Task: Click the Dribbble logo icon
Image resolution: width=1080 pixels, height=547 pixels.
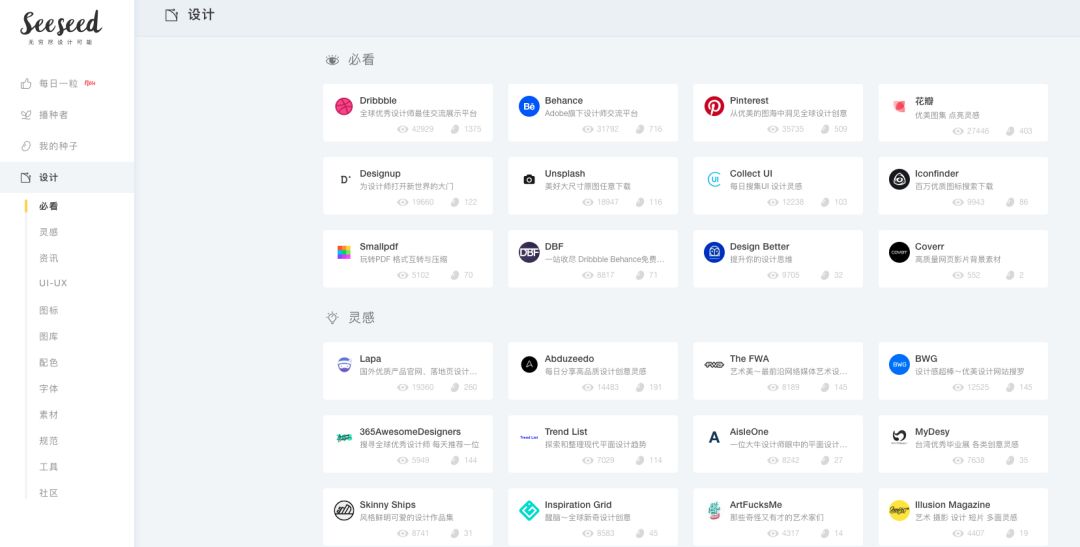Action: [344, 106]
